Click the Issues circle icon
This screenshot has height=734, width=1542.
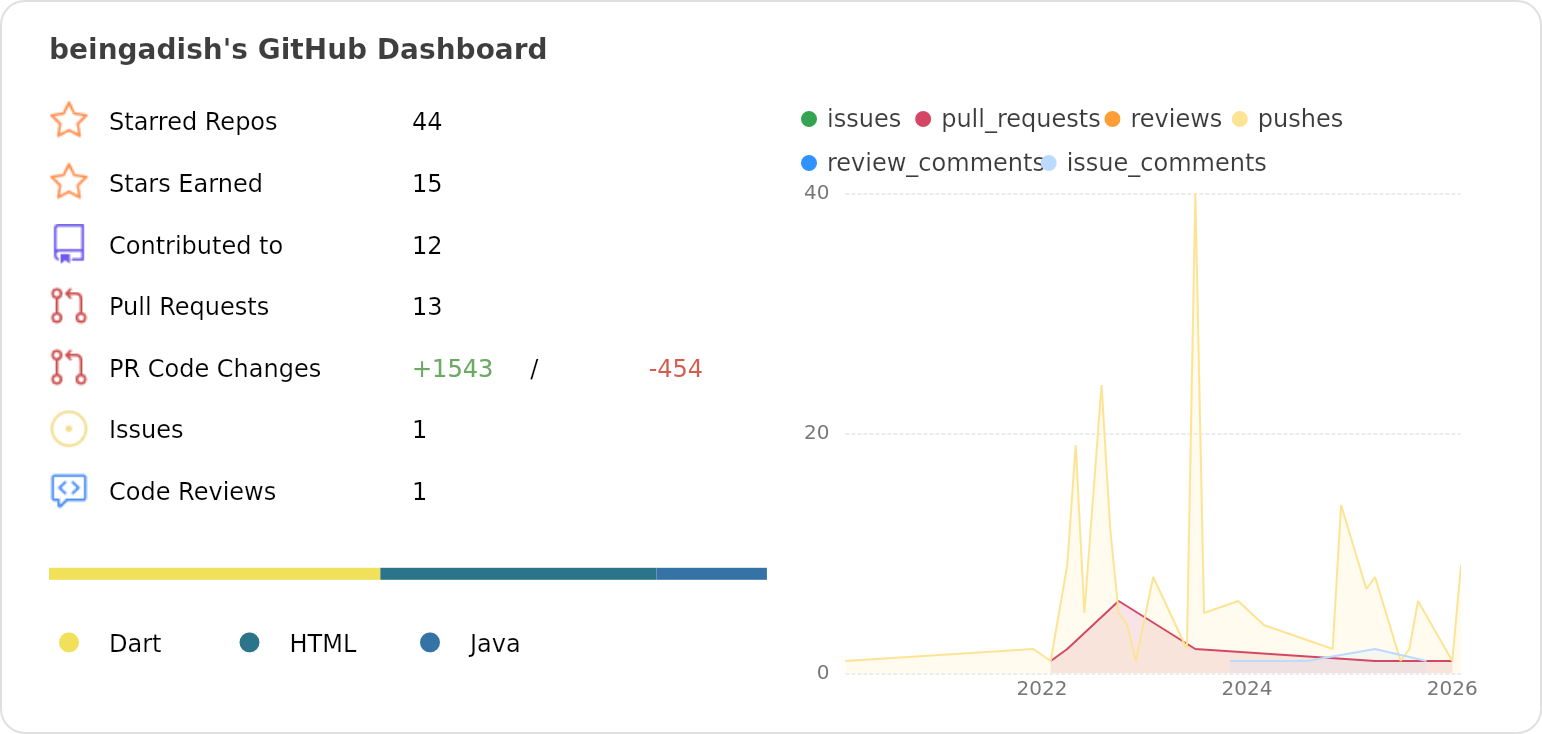(70, 429)
